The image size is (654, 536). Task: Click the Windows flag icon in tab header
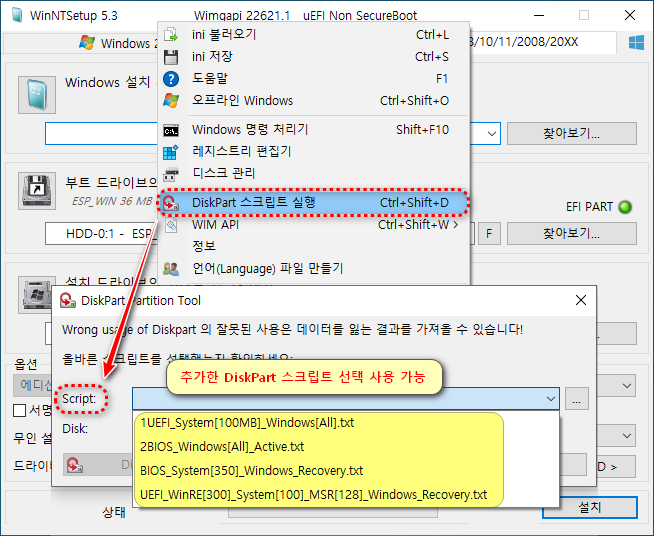pos(87,43)
